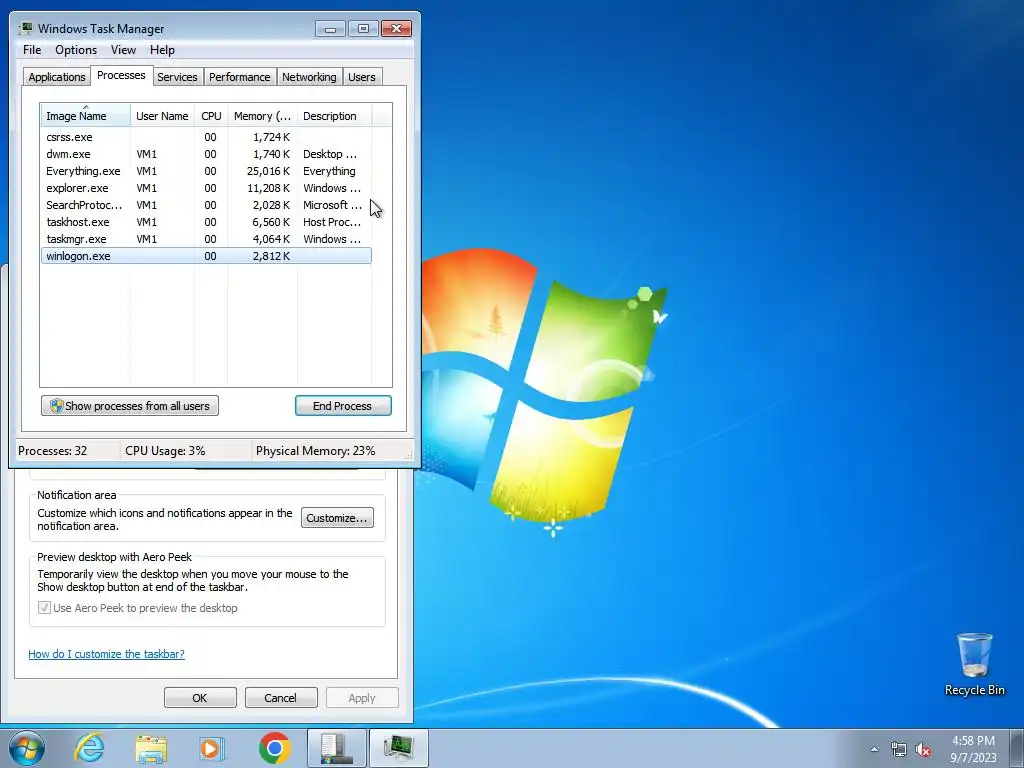This screenshot has height=768, width=1024.
Task: Click Customize... notification area button
Action: tap(337, 518)
